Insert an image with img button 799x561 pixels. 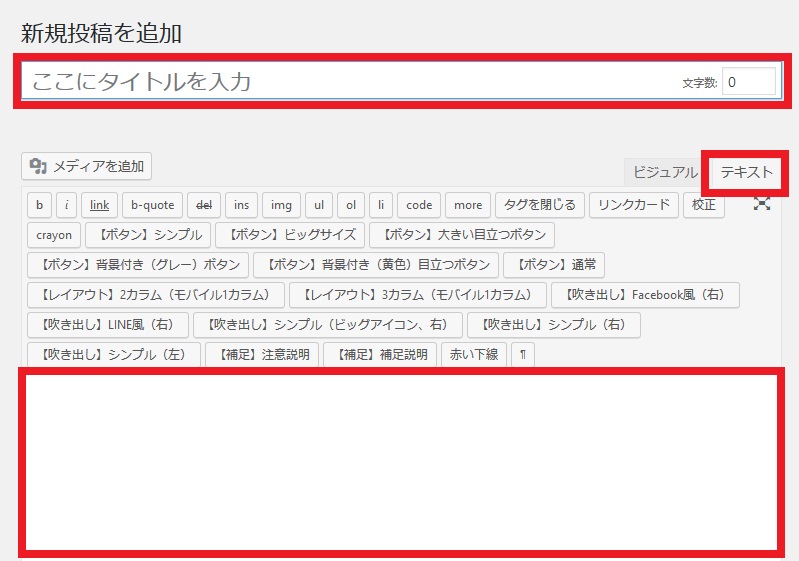pyautogui.click(x=281, y=205)
